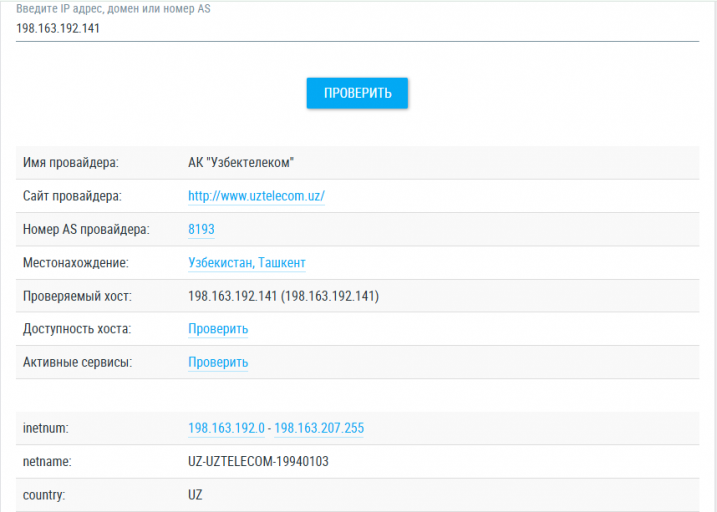Screen dimensions: 717x512
Task: Click the Проверяемый хост: label
Action: click(x=77, y=296)
